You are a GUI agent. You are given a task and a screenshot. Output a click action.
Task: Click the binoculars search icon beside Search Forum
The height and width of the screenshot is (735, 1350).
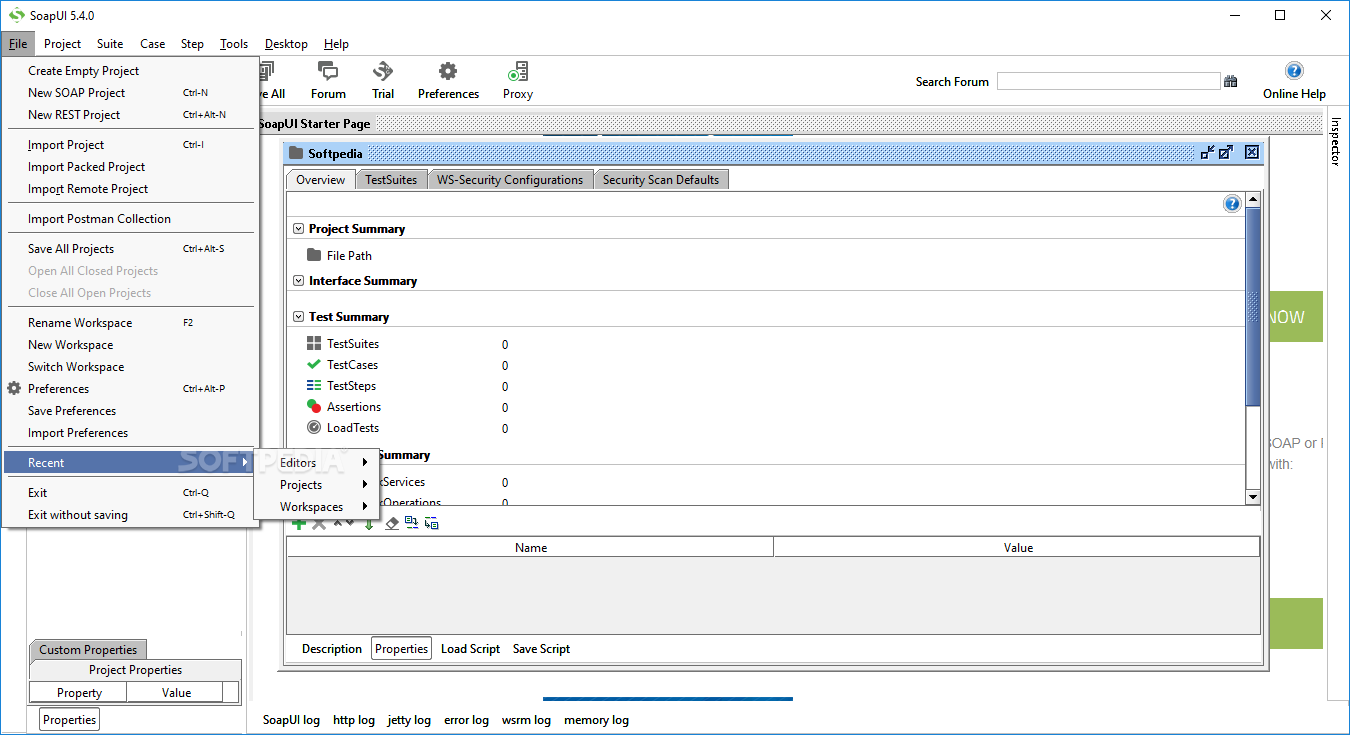(1231, 82)
